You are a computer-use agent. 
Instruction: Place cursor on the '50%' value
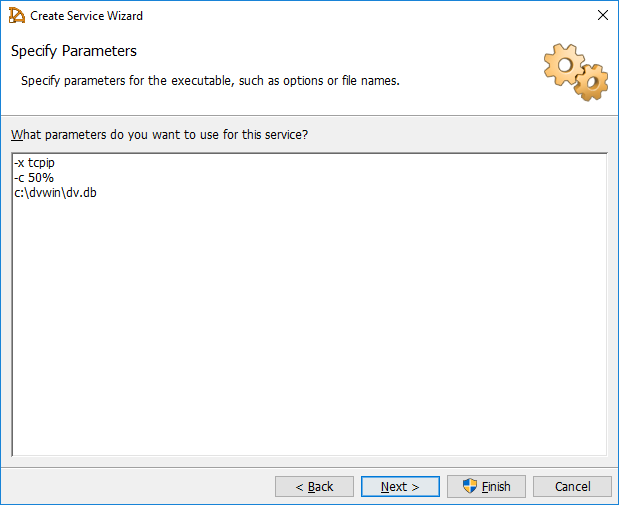click(41, 177)
